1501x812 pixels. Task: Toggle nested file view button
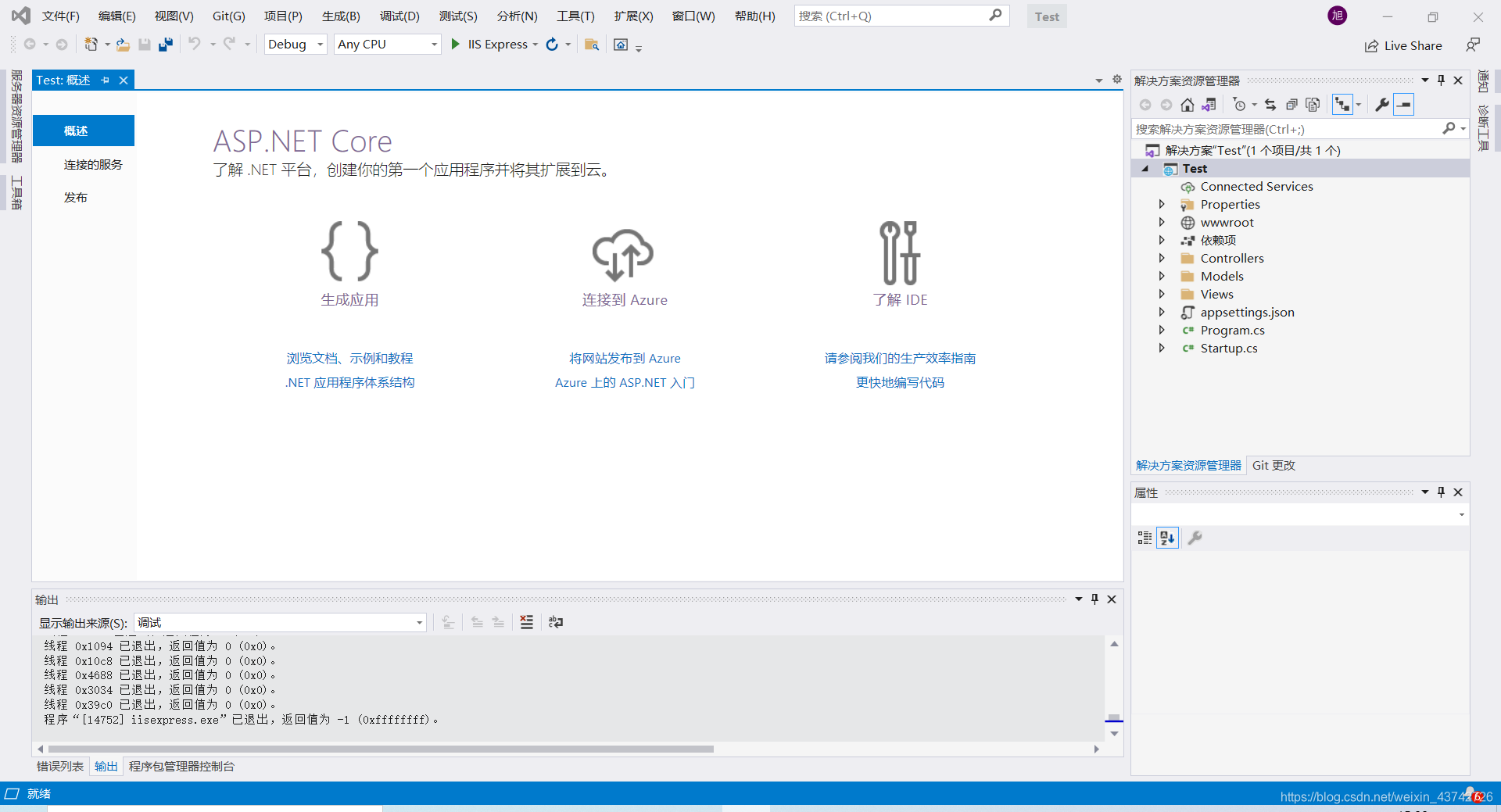(x=1343, y=105)
